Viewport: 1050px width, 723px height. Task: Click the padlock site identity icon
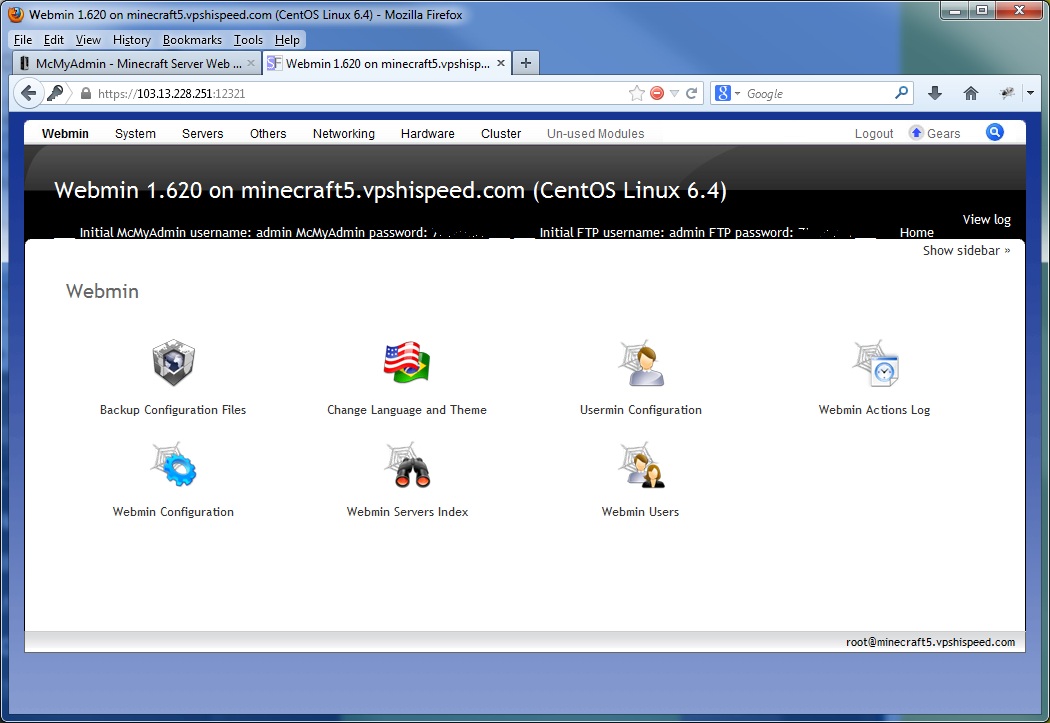(x=86, y=94)
